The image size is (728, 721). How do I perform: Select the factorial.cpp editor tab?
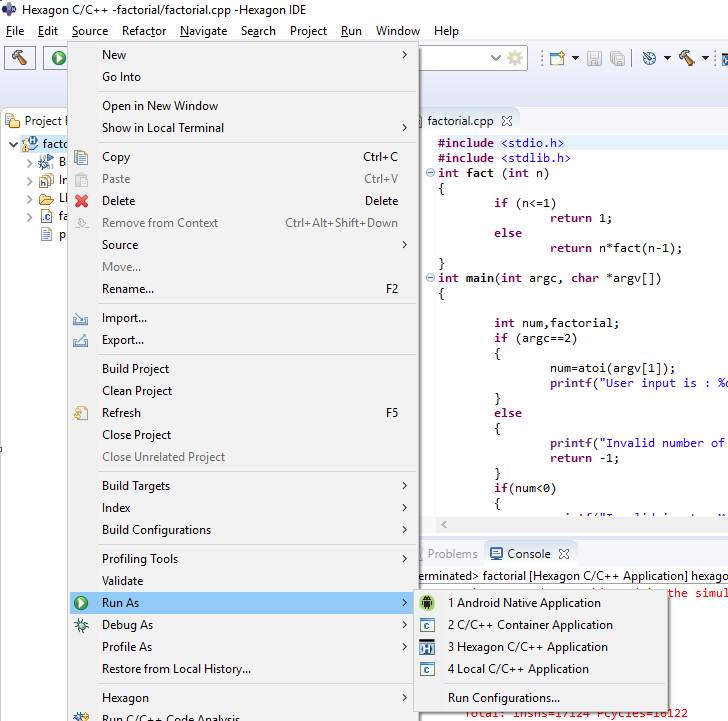point(460,121)
